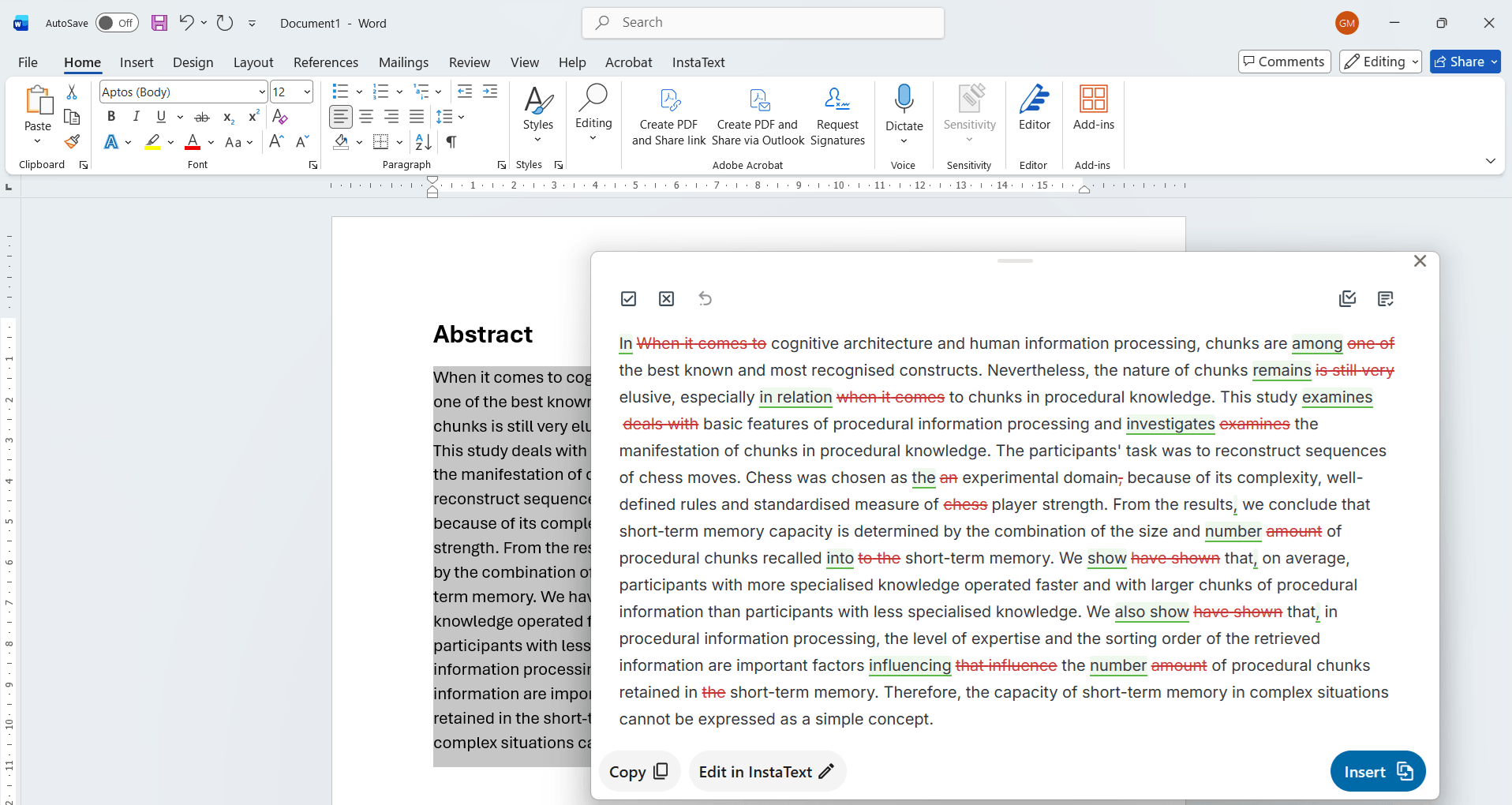Undo the last action in Word
Viewport: 1512px width, 805px height.
coord(186,23)
